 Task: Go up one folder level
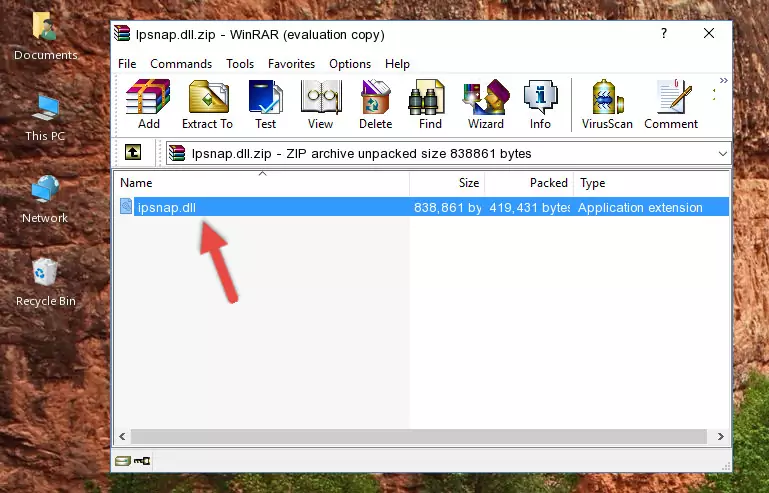click(x=133, y=153)
